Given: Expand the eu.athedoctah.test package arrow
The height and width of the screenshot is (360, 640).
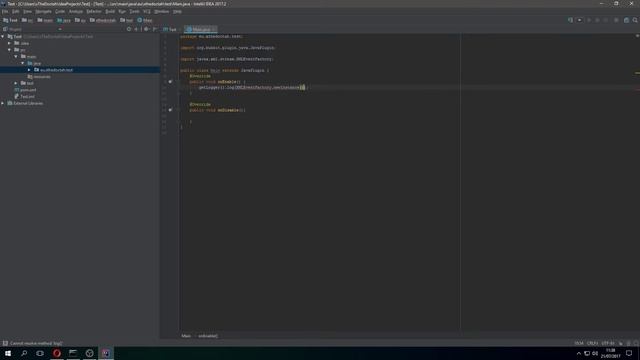Looking at the screenshot, I should point(29,70).
